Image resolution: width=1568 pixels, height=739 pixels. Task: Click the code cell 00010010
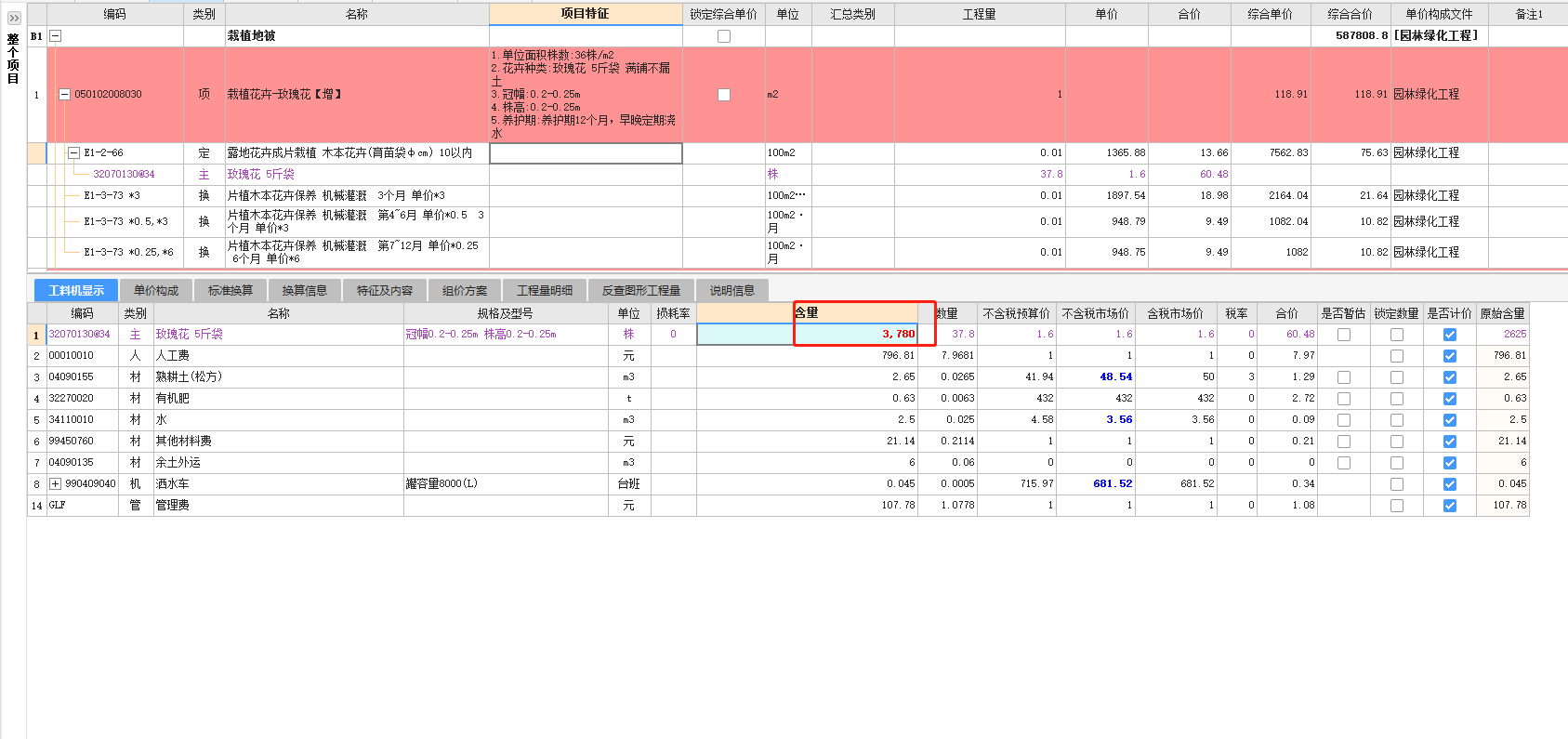point(82,356)
